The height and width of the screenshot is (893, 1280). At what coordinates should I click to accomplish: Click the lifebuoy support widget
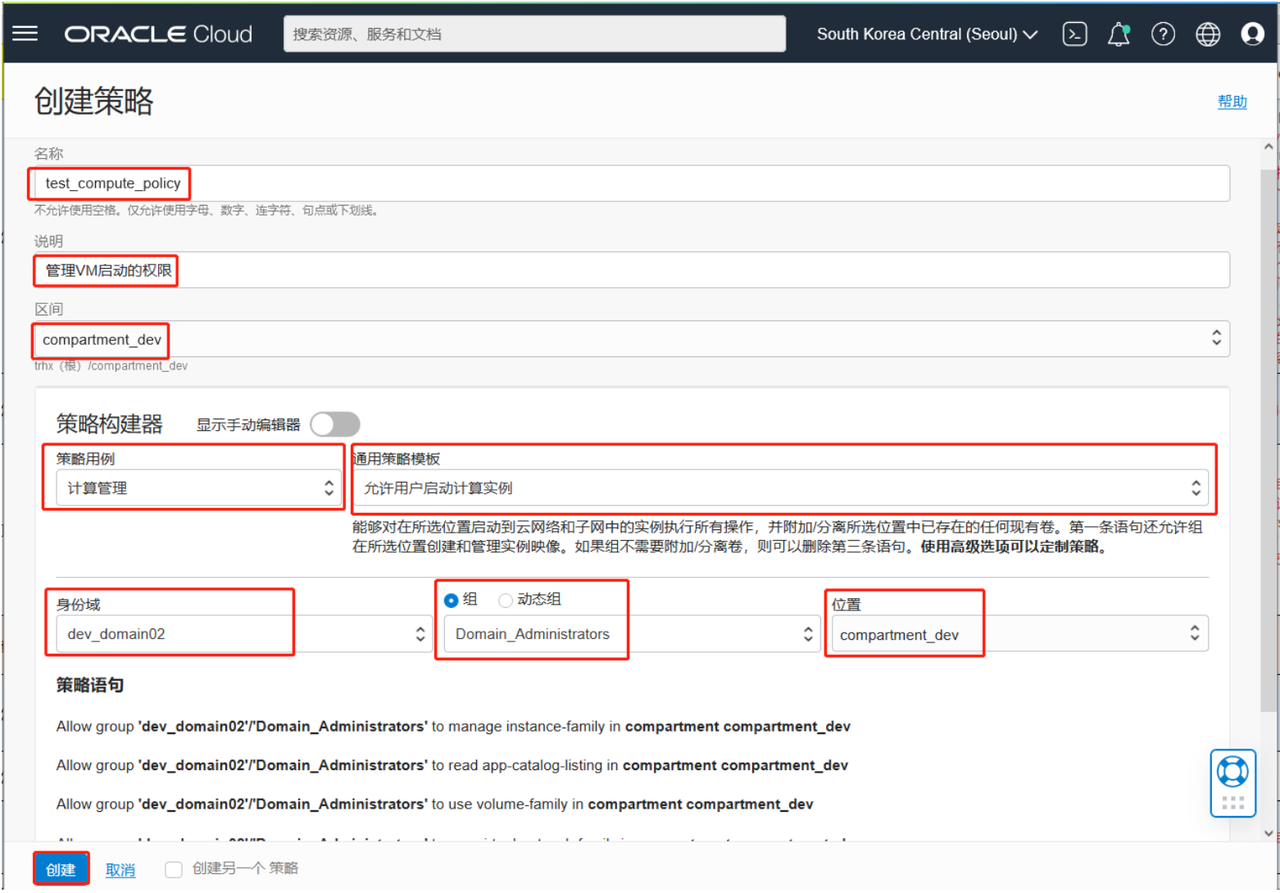click(x=1232, y=772)
